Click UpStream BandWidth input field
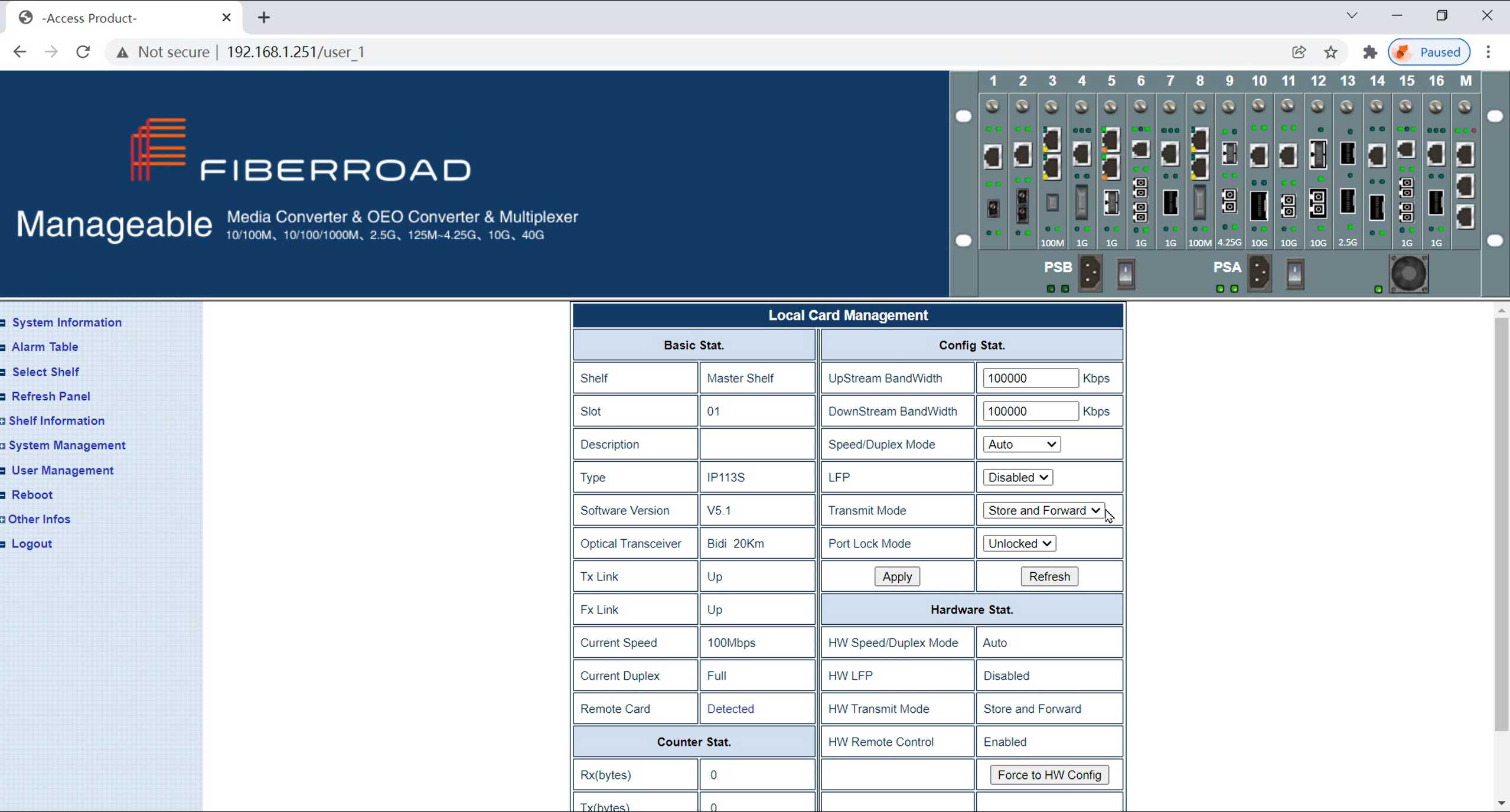This screenshot has height=812, width=1510. pos(1030,378)
